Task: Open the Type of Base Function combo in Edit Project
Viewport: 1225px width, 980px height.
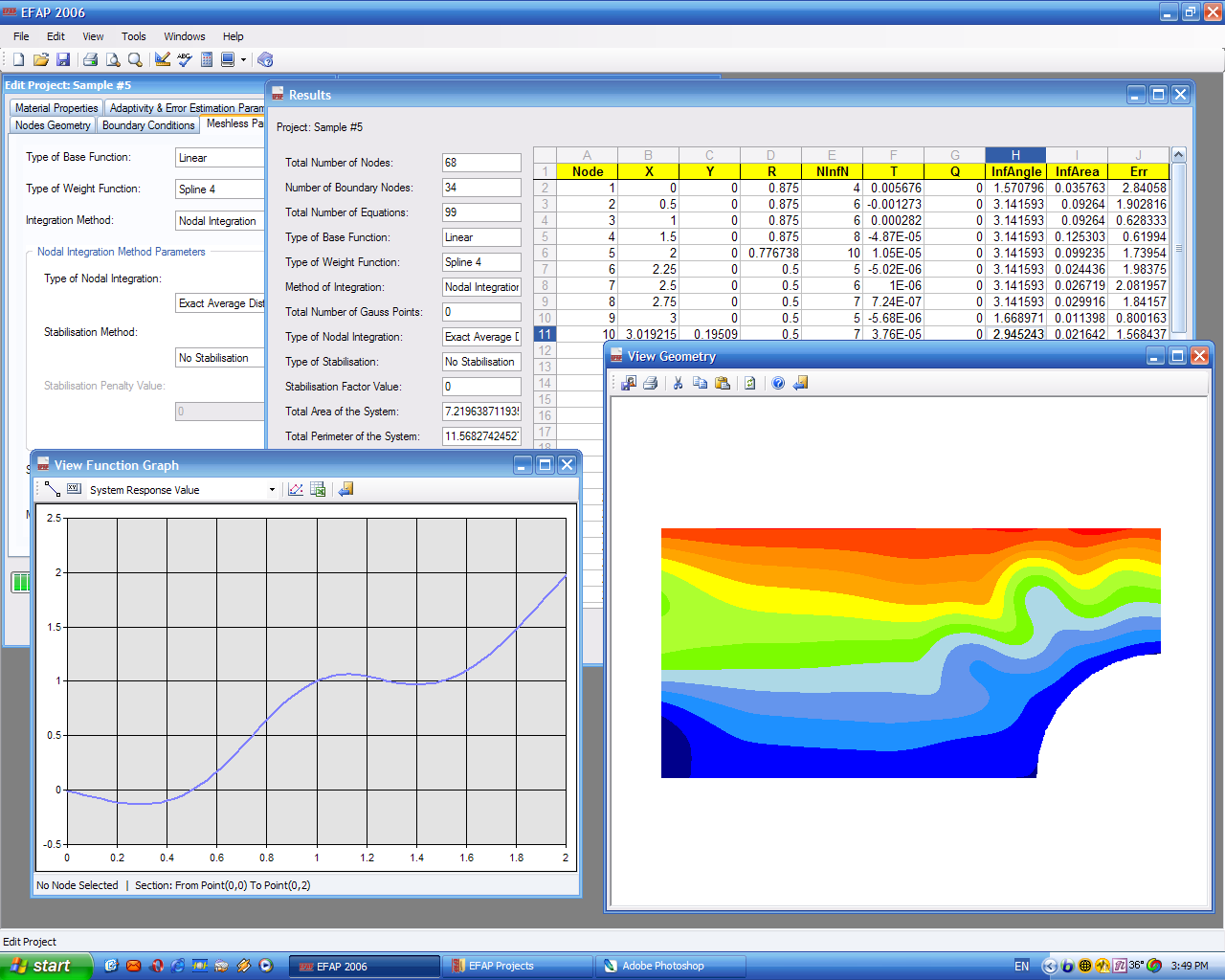Action: [x=220, y=158]
